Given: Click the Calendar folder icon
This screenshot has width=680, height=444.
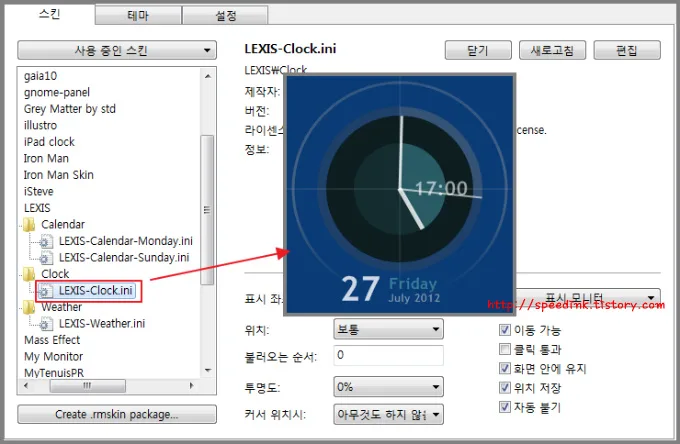Looking at the screenshot, I should click(29, 225).
